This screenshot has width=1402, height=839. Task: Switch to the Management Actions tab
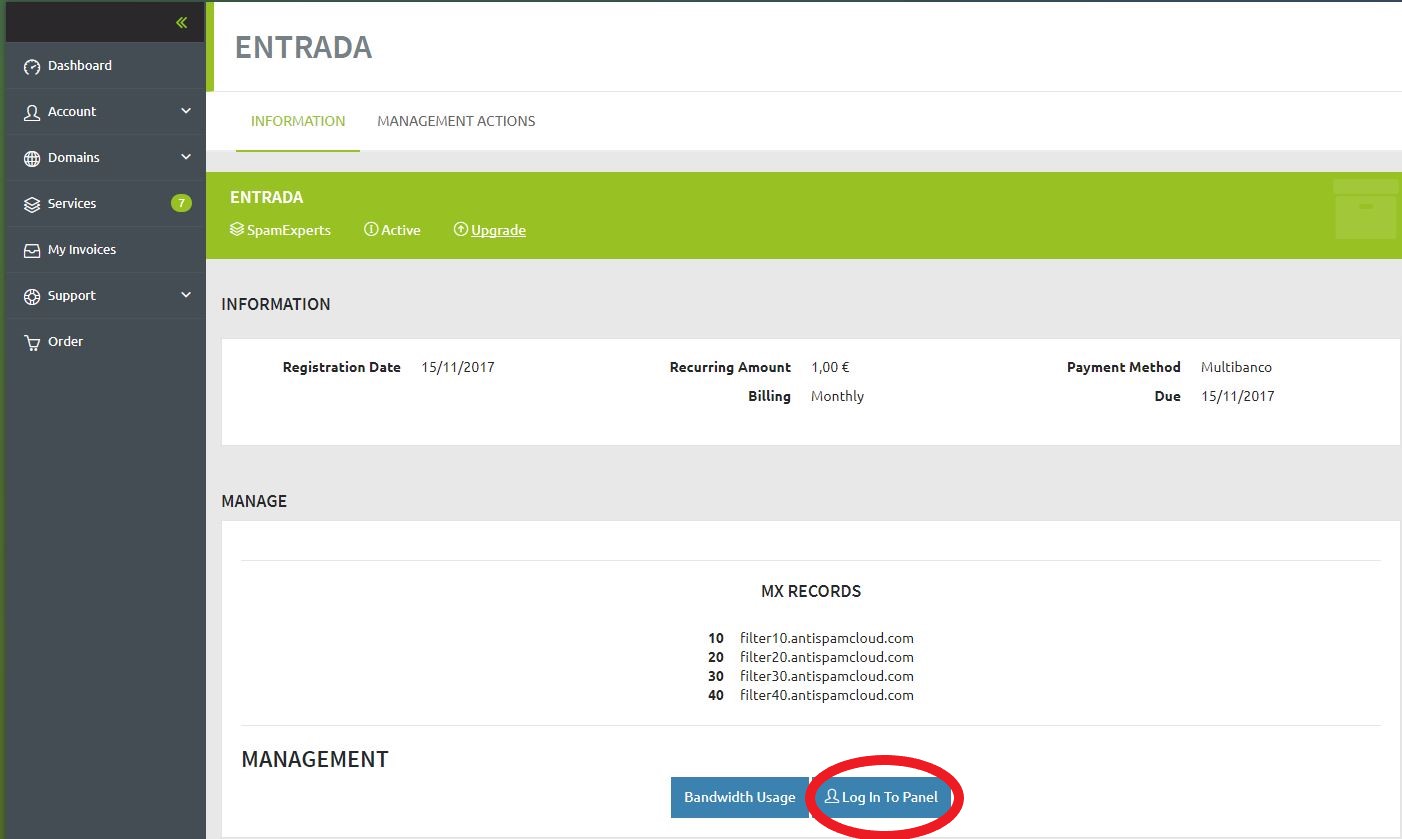click(x=456, y=121)
